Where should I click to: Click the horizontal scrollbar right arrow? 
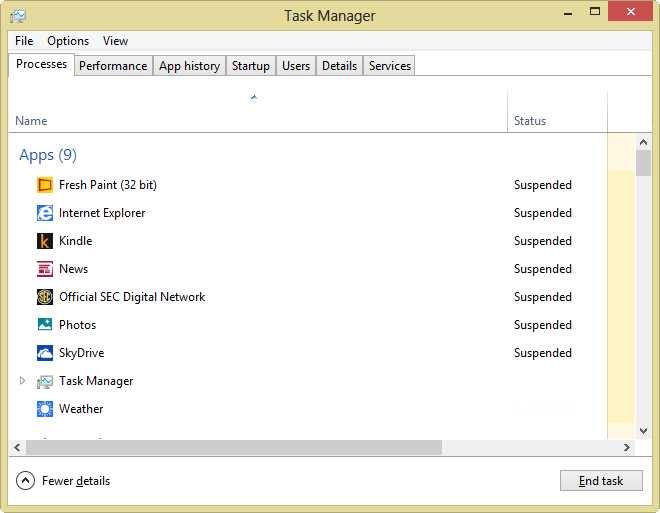point(627,447)
